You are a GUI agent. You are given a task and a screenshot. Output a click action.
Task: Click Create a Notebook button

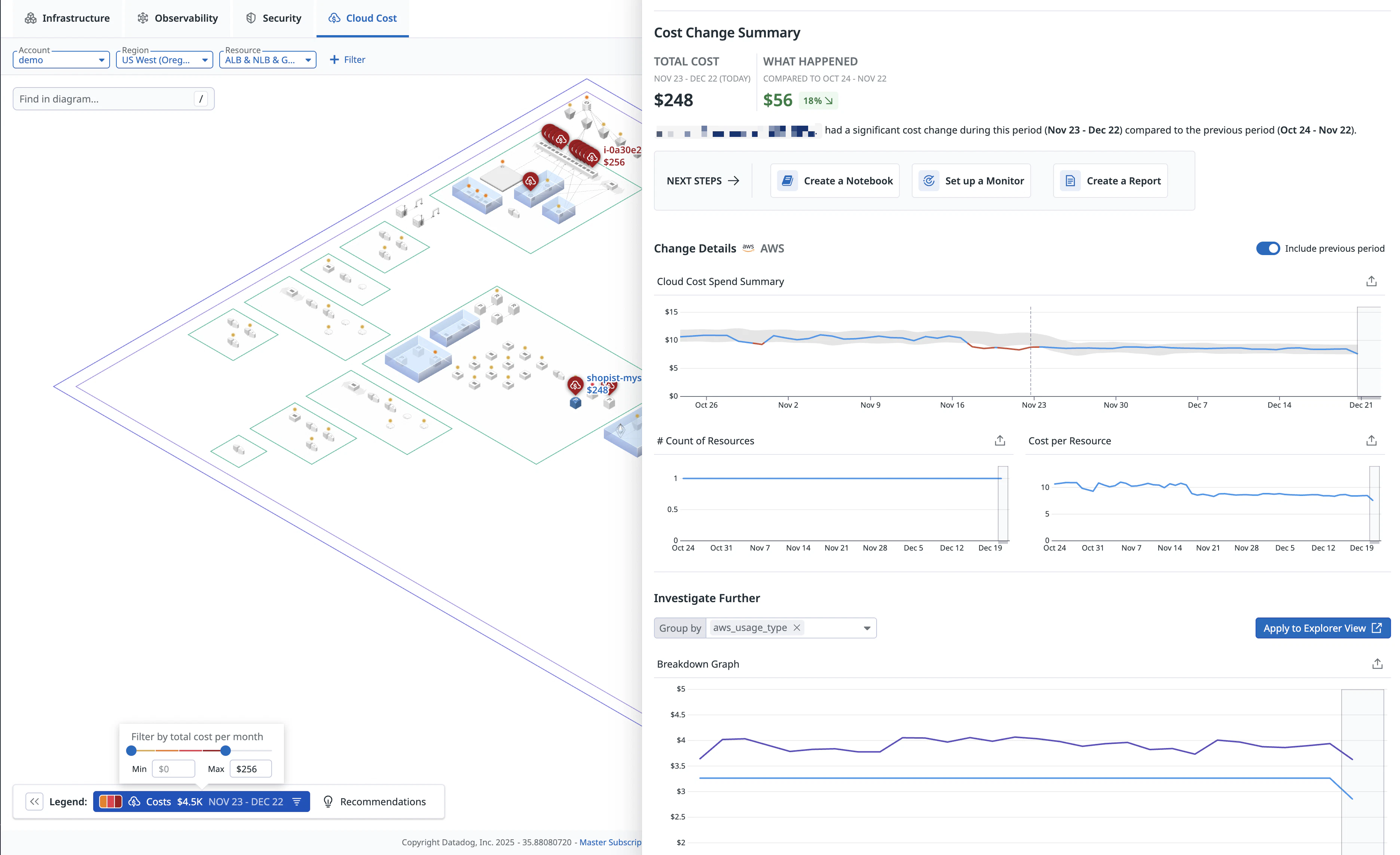pyautogui.click(x=835, y=181)
